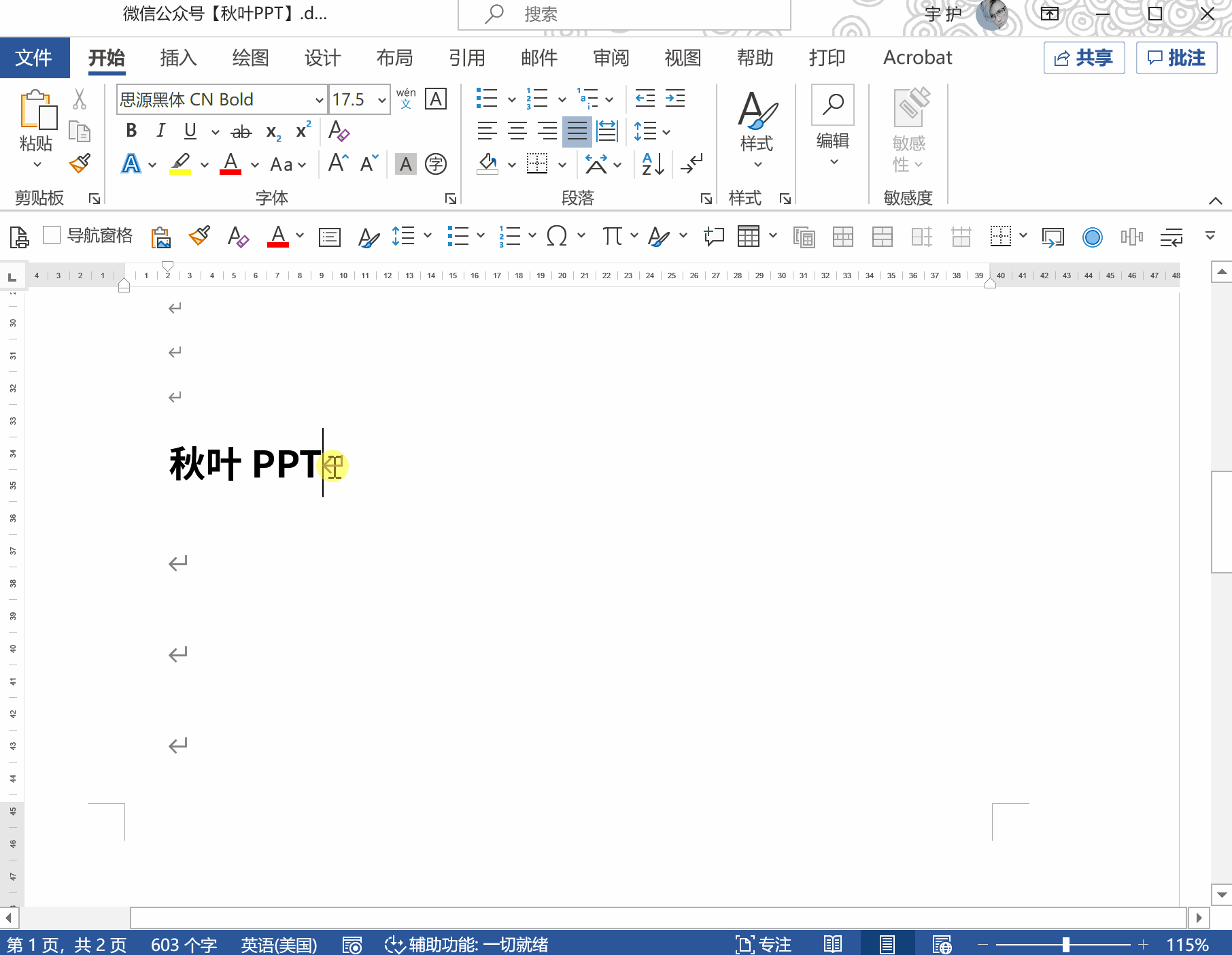Click the Comments (批注) button
The height and width of the screenshot is (955, 1232).
tap(1176, 58)
